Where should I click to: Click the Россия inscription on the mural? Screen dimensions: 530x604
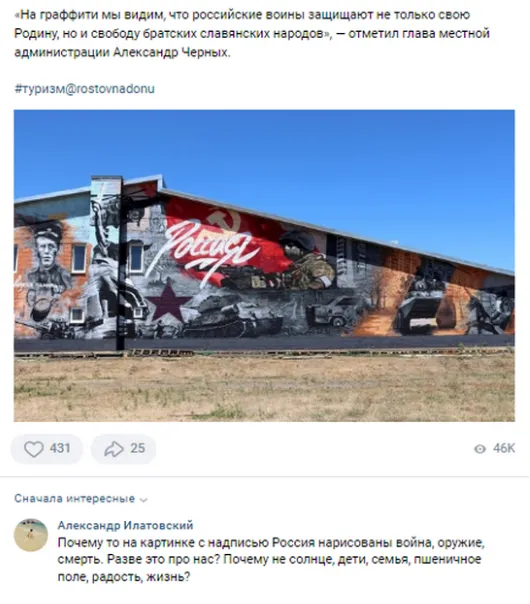pyautogui.click(x=210, y=250)
